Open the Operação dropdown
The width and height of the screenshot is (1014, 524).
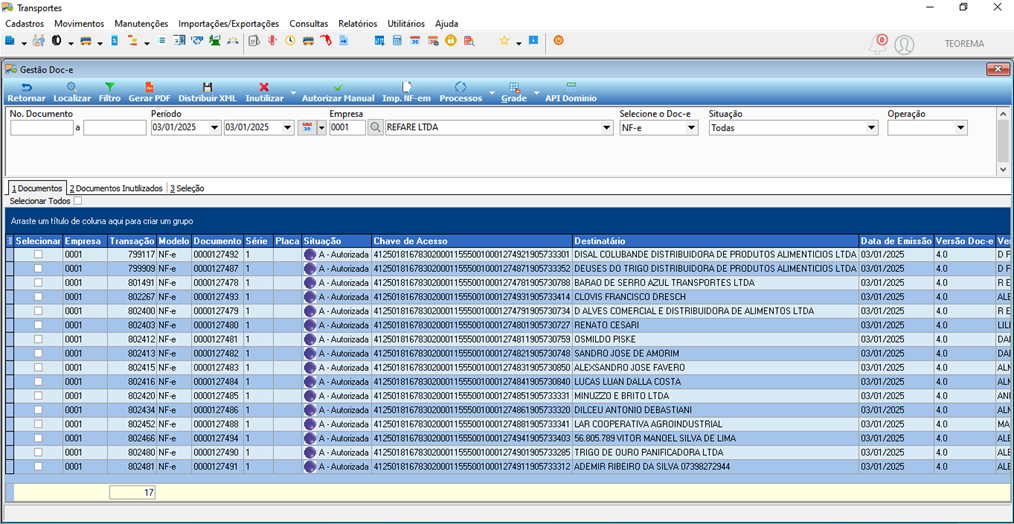click(961, 128)
